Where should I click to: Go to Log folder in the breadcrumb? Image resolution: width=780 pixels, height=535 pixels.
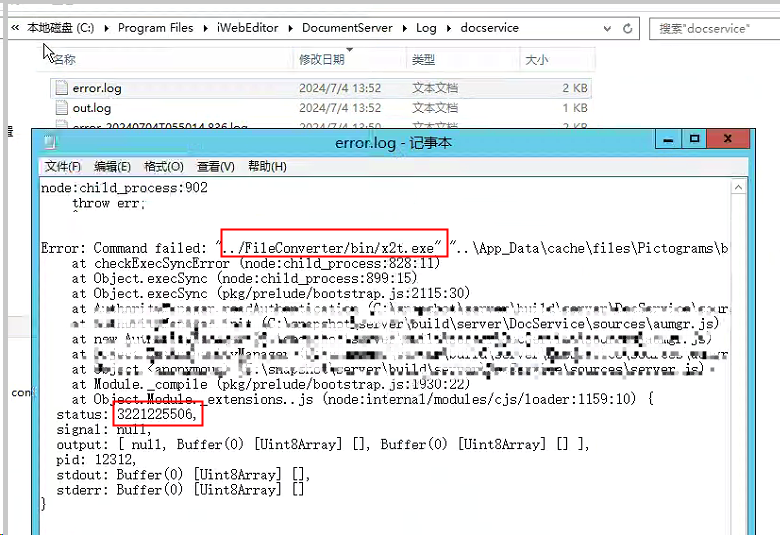pyautogui.click(x=426, y=28)
